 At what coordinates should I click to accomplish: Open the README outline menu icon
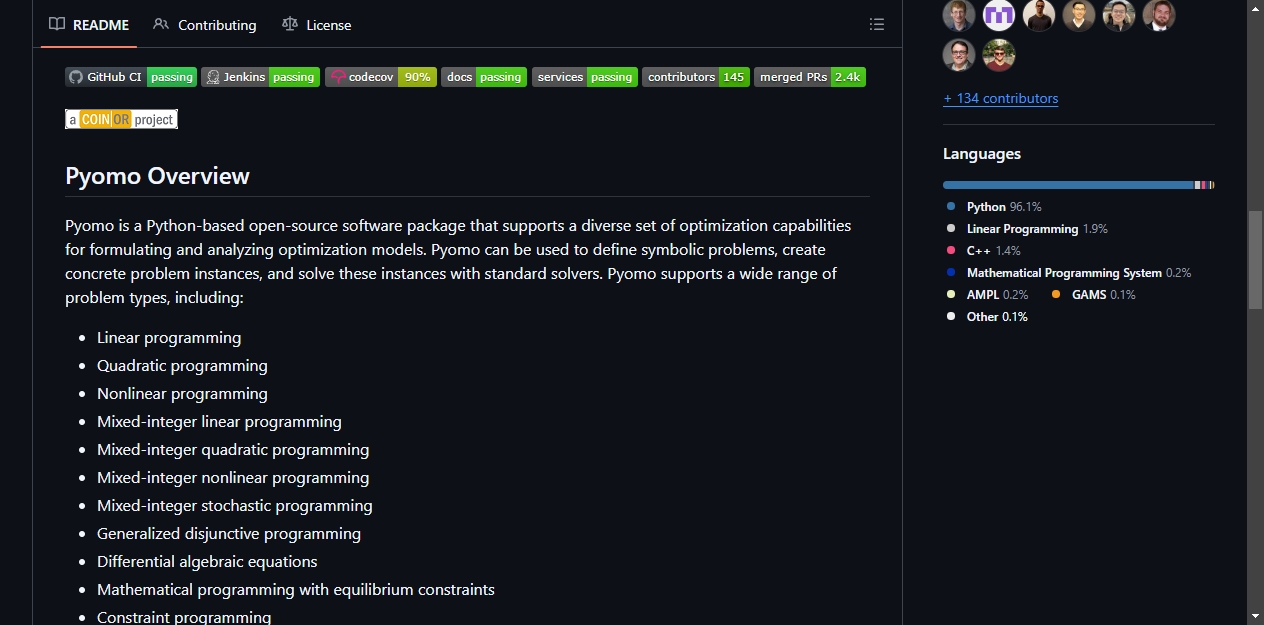[x=877, y=25]
